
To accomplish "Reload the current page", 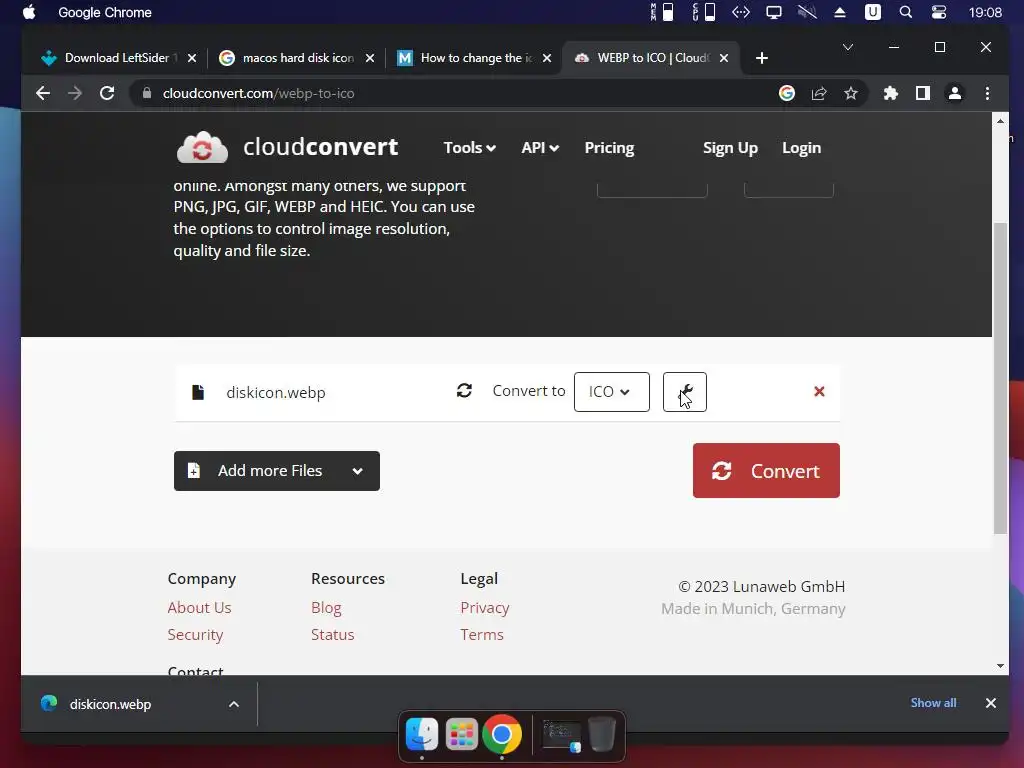I will (x=107, y=93).
